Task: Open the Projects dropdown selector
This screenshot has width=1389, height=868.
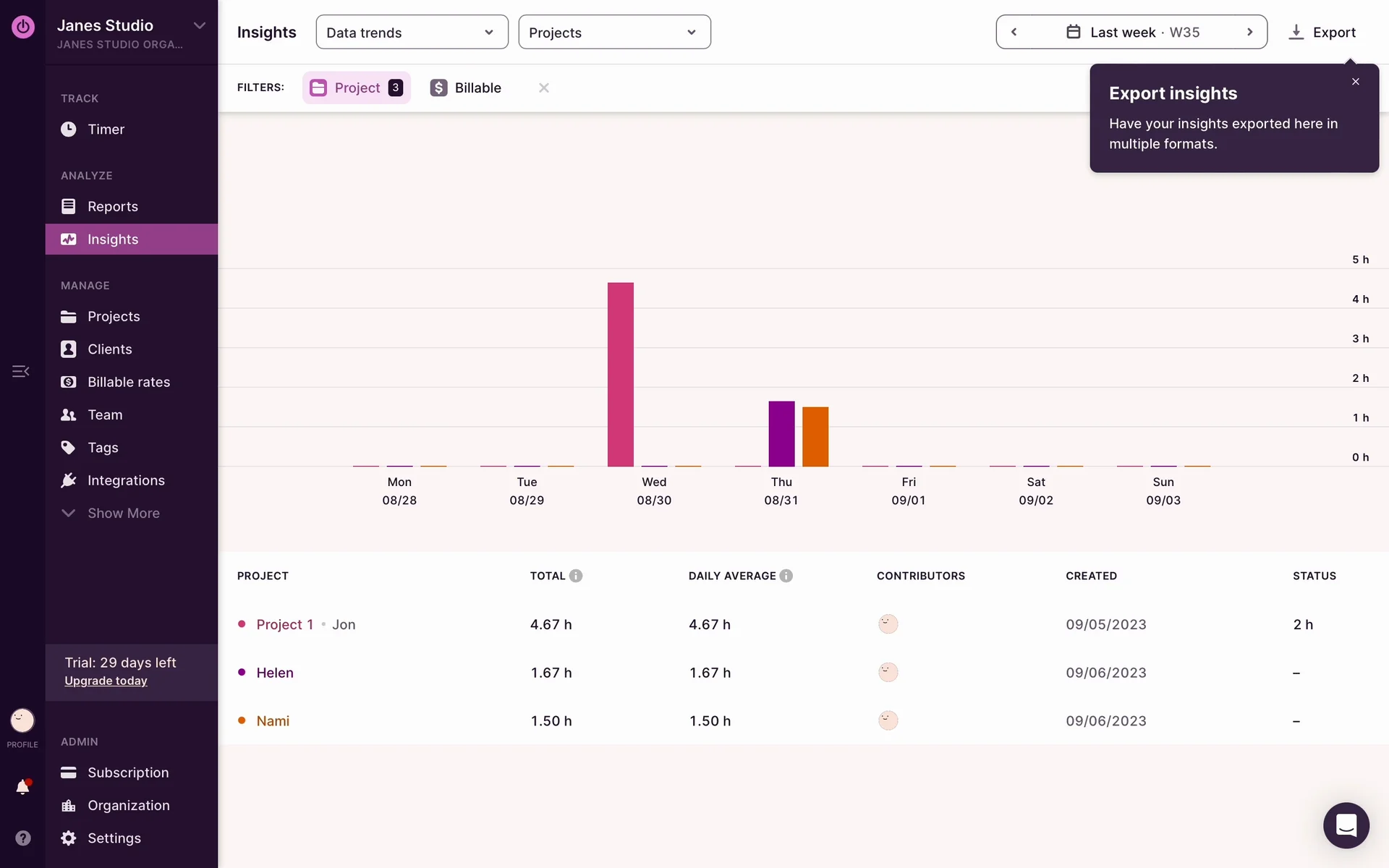Action: [614, 33]
